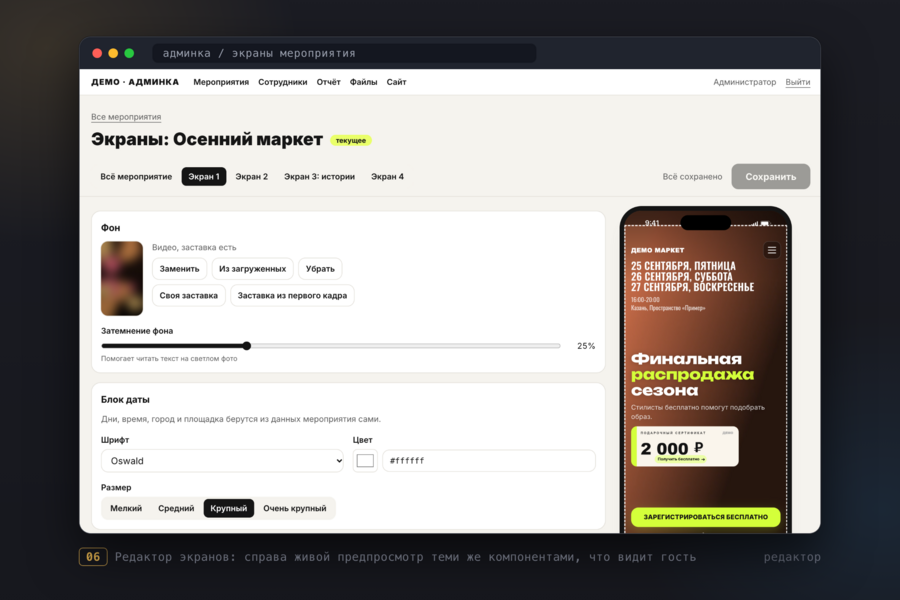The width and height of the screenshot is (900, 600).
Task: Click the админка / экраны мероприятия address bar
Action: point(344,53)
